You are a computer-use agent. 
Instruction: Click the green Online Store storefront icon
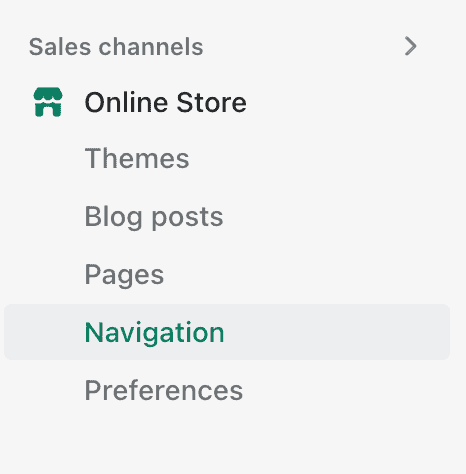48,102
